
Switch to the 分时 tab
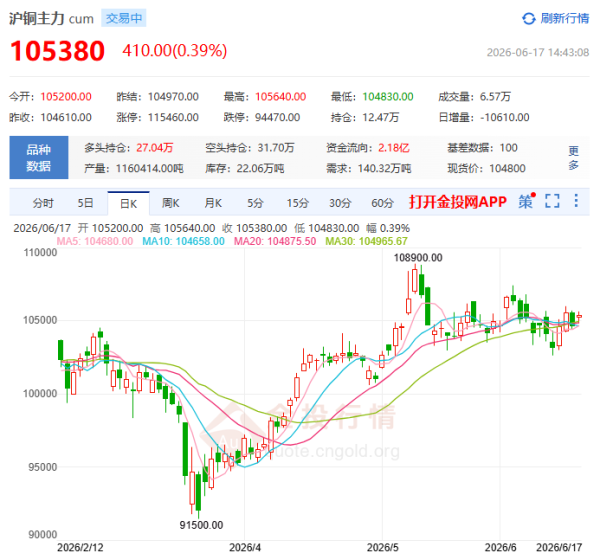click(x=43, y=203)
